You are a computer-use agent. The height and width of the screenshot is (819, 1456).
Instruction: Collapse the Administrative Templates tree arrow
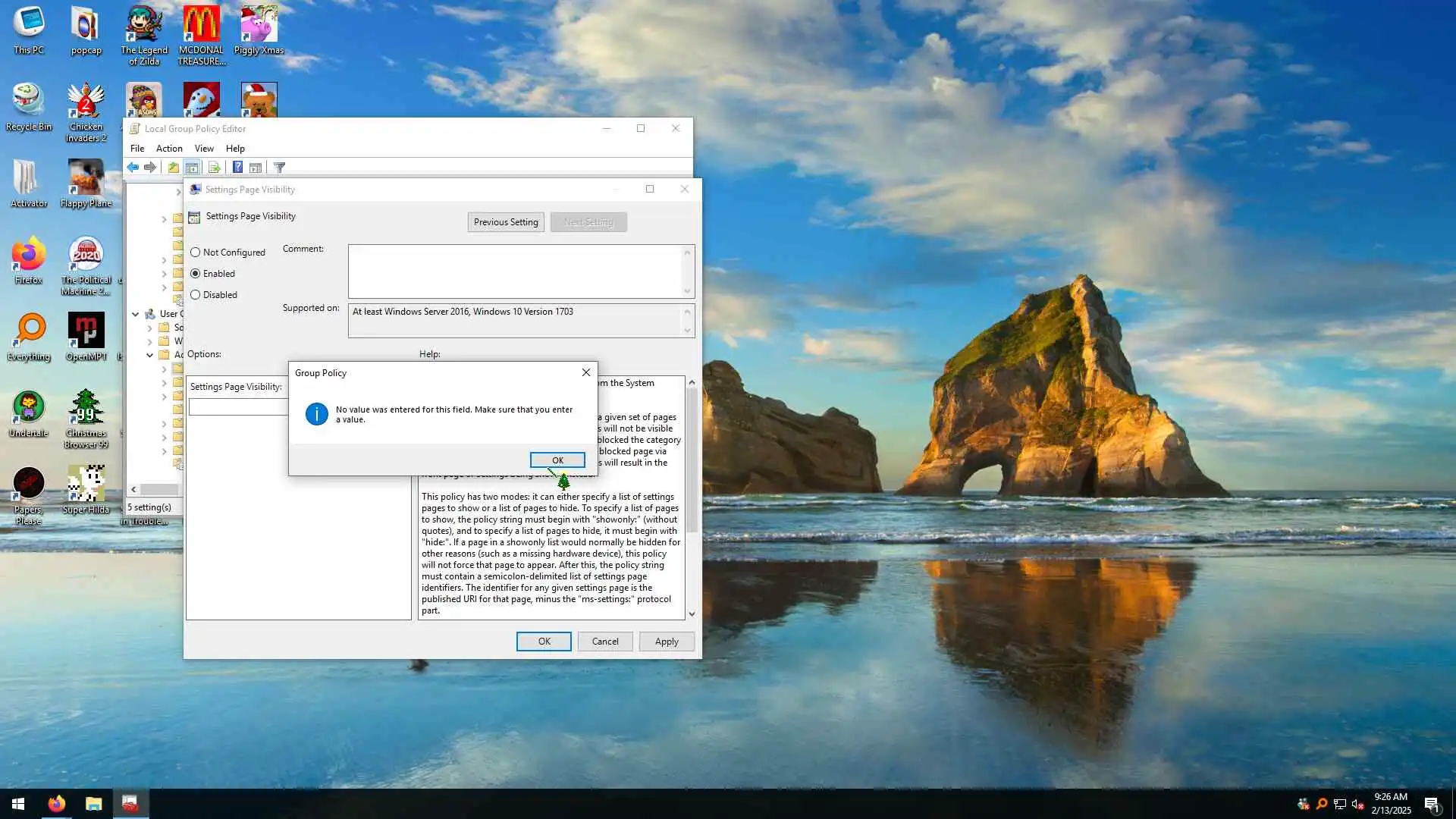(x=150, y=355)
